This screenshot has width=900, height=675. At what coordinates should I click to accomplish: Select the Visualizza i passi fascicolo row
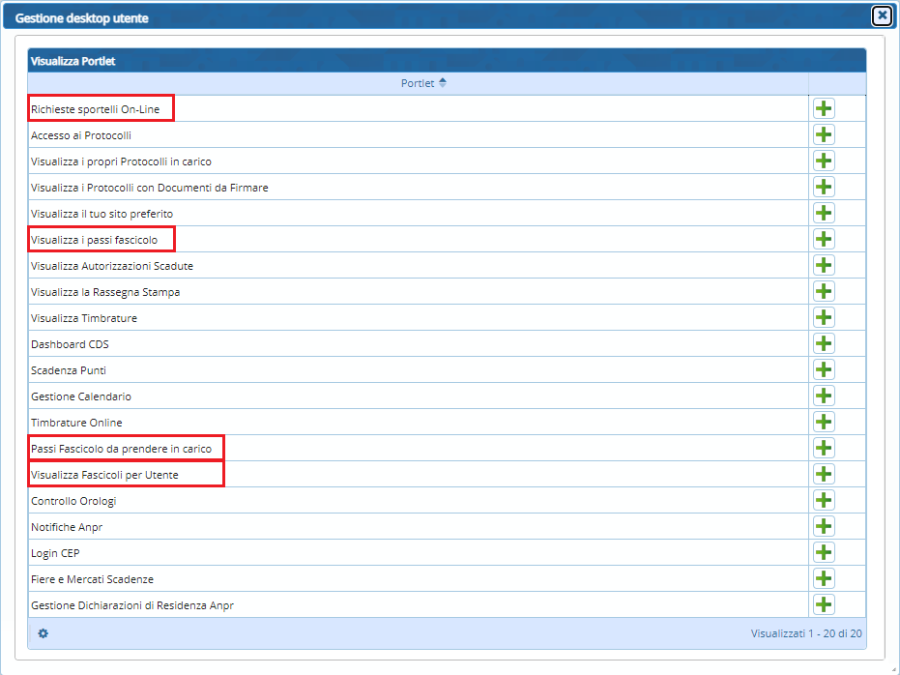point(94,240)
